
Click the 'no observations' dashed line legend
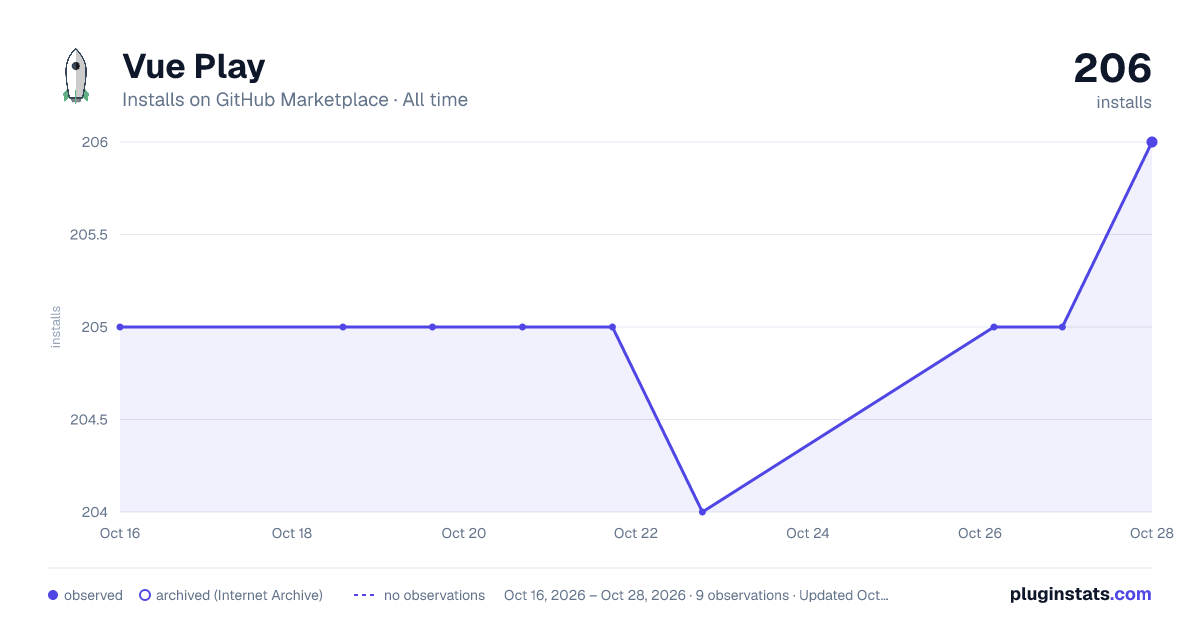364,595
